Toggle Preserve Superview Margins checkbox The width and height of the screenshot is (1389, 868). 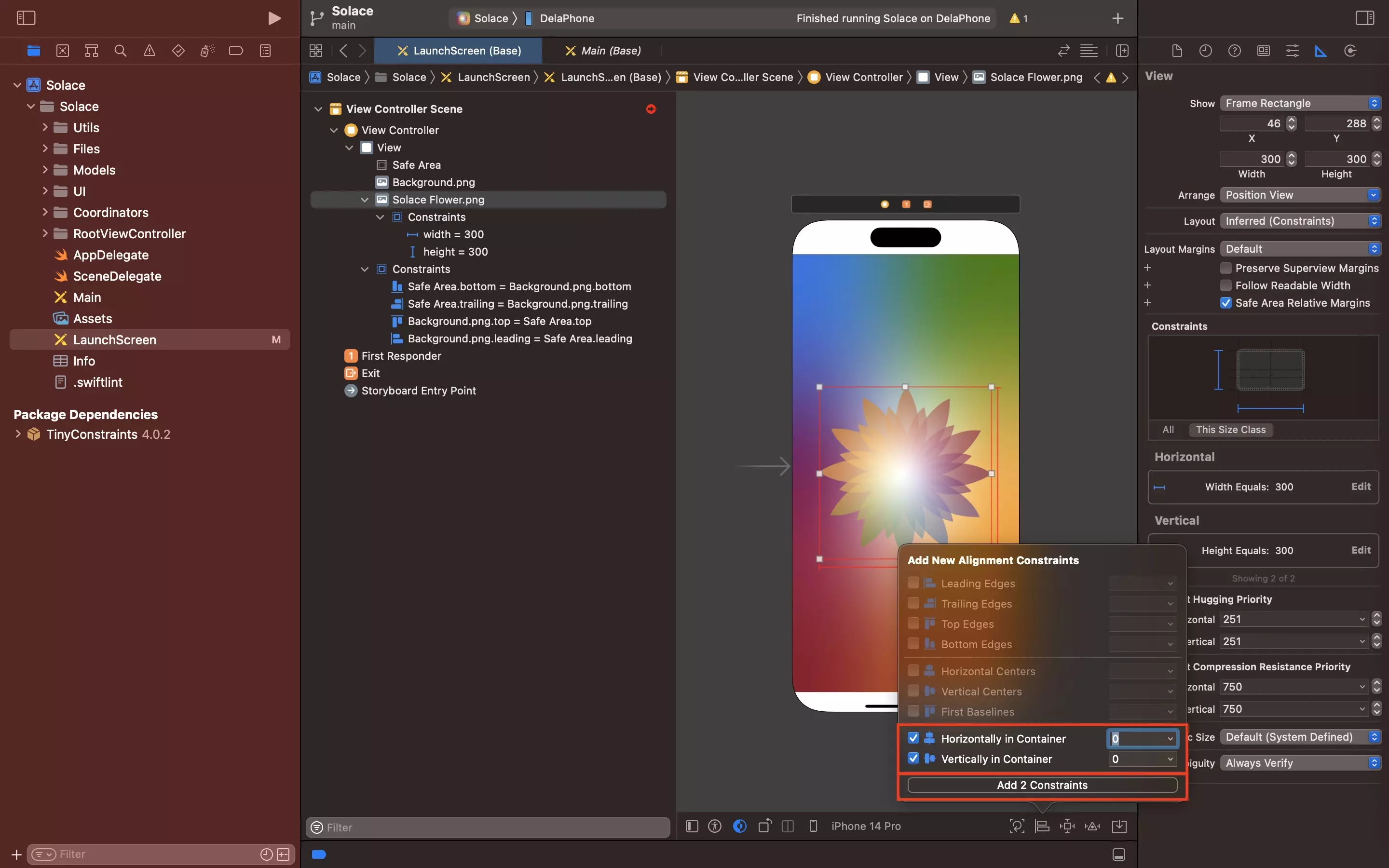1225,268
